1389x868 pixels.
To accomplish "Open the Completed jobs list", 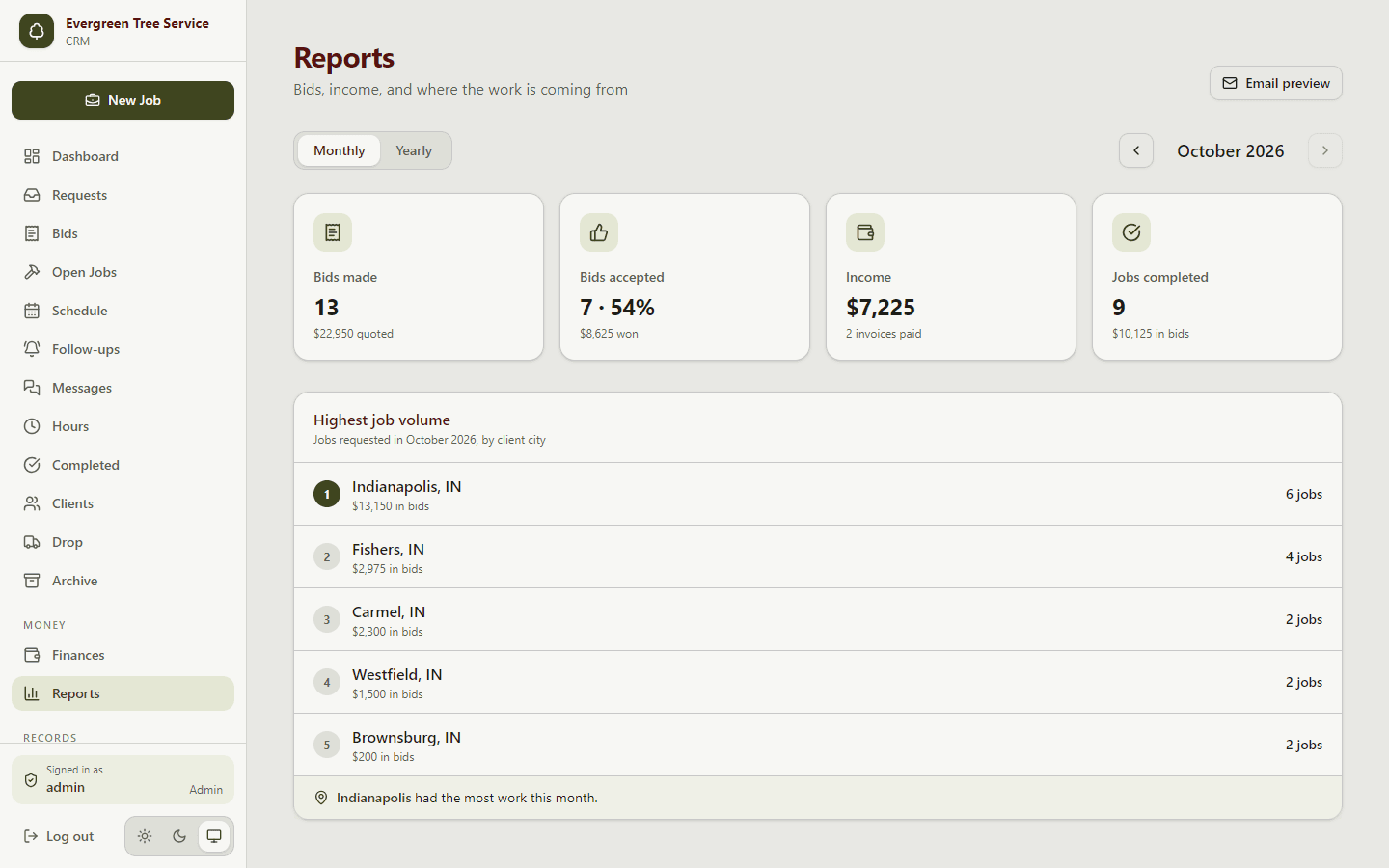I will [123, 465].
